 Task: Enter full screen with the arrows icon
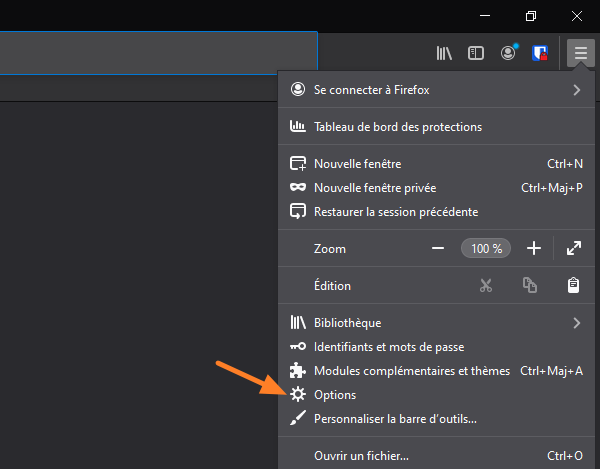coord(573,248)
